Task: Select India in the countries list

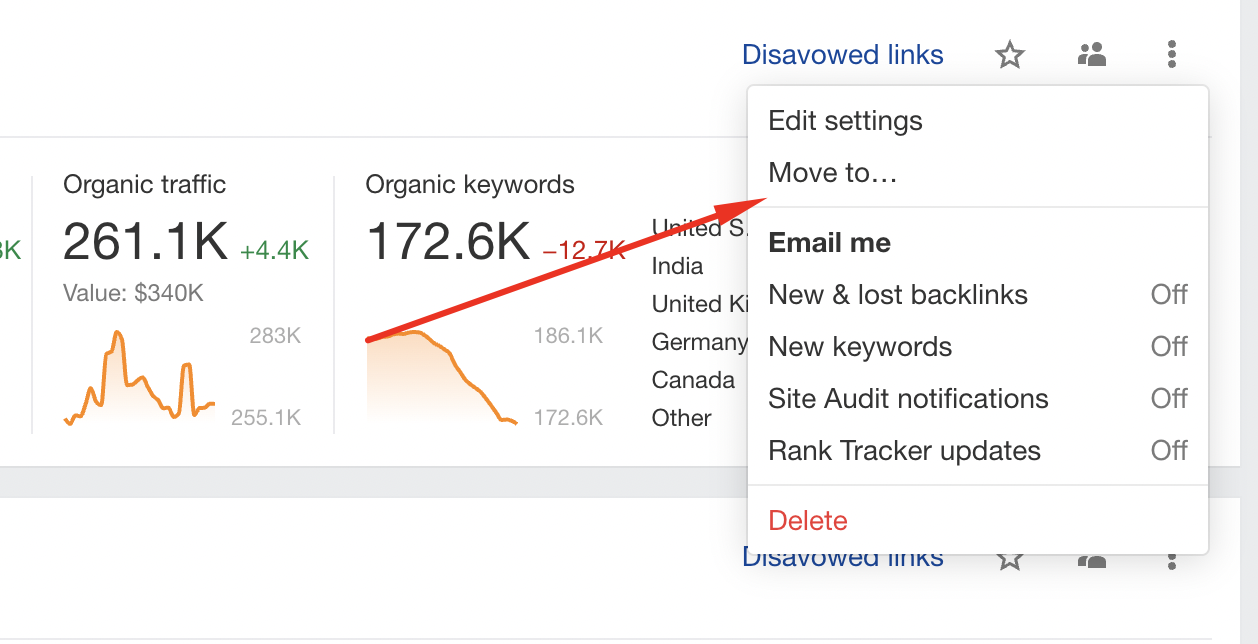Action: coord(675,266)
